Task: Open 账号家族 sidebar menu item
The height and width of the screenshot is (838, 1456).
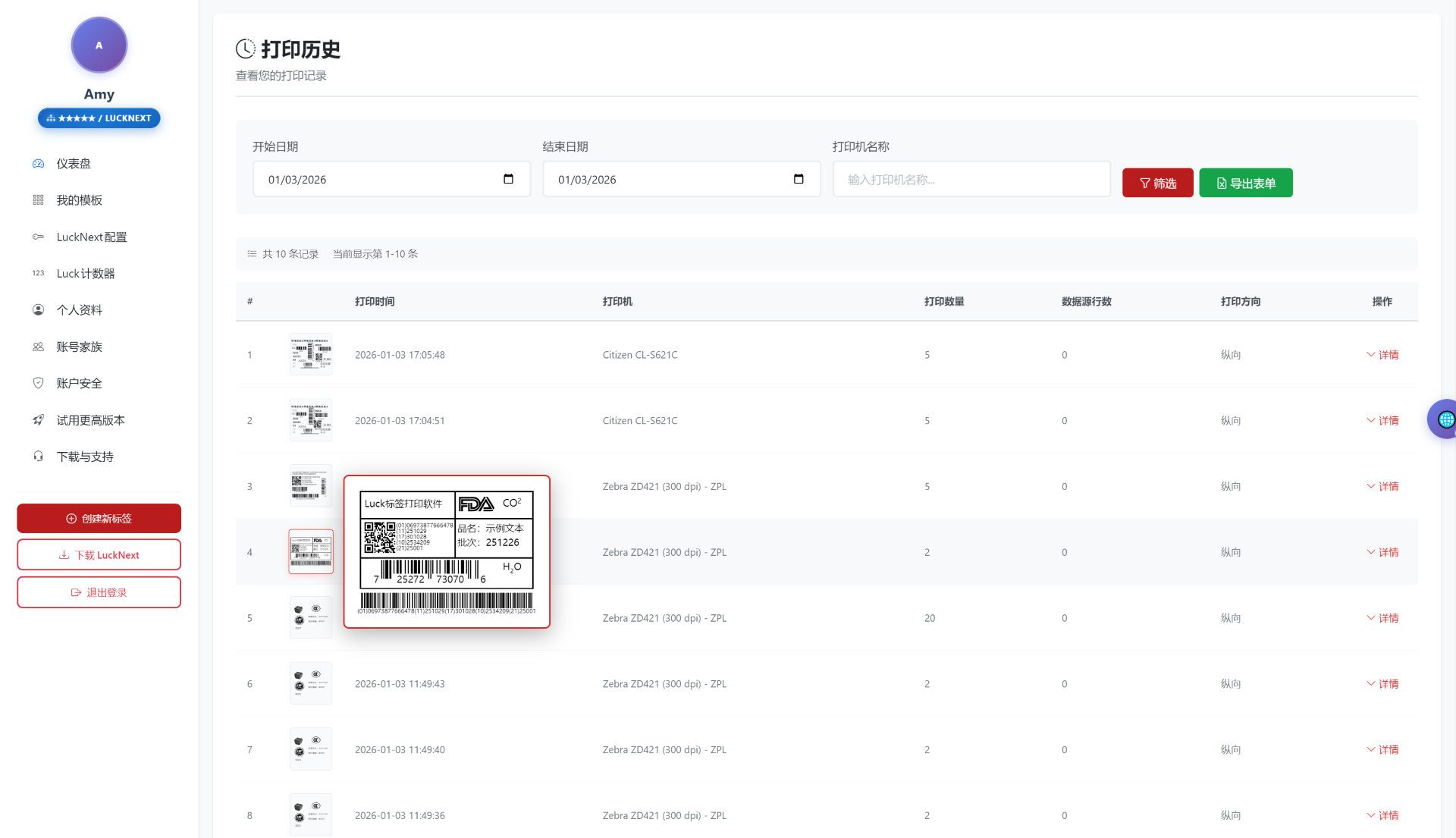Action: [x=80, y=347]
